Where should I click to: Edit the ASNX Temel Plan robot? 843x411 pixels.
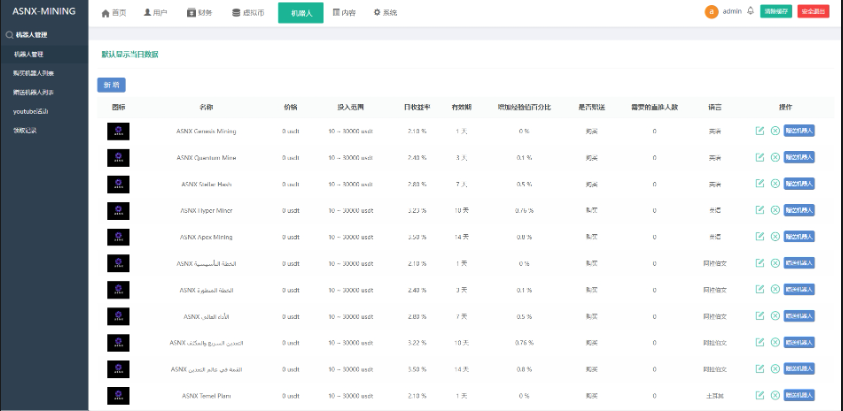click(760, 395)
